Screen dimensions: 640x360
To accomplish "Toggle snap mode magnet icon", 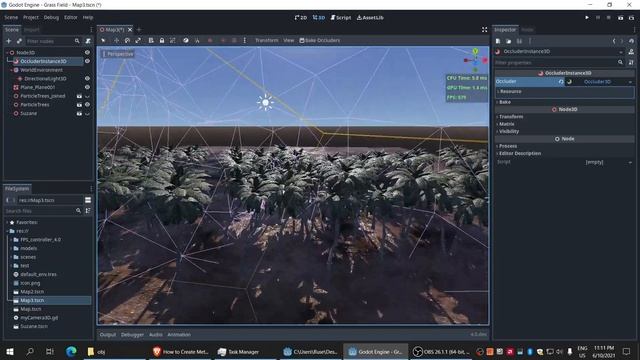I will click(x=197, y=40).
